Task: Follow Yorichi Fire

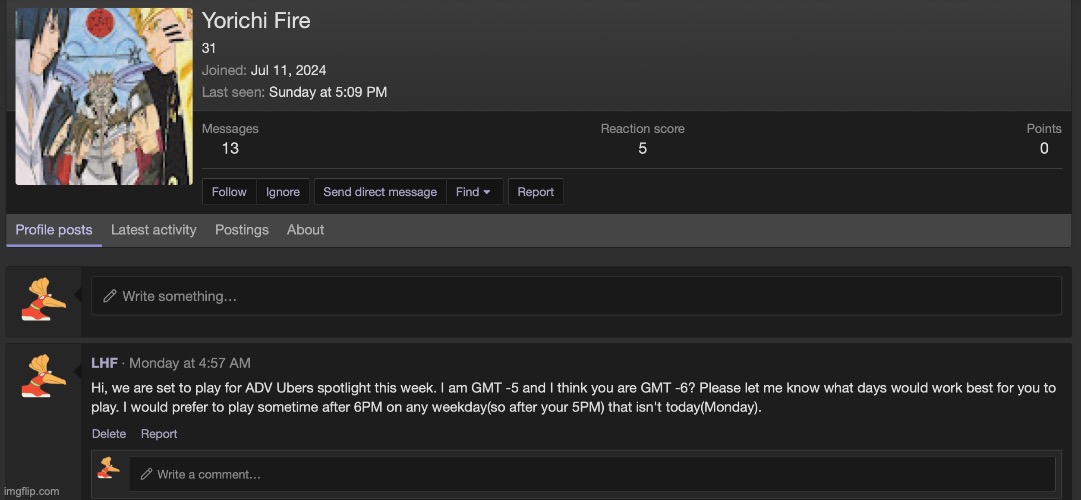Action: pos(229,192)
